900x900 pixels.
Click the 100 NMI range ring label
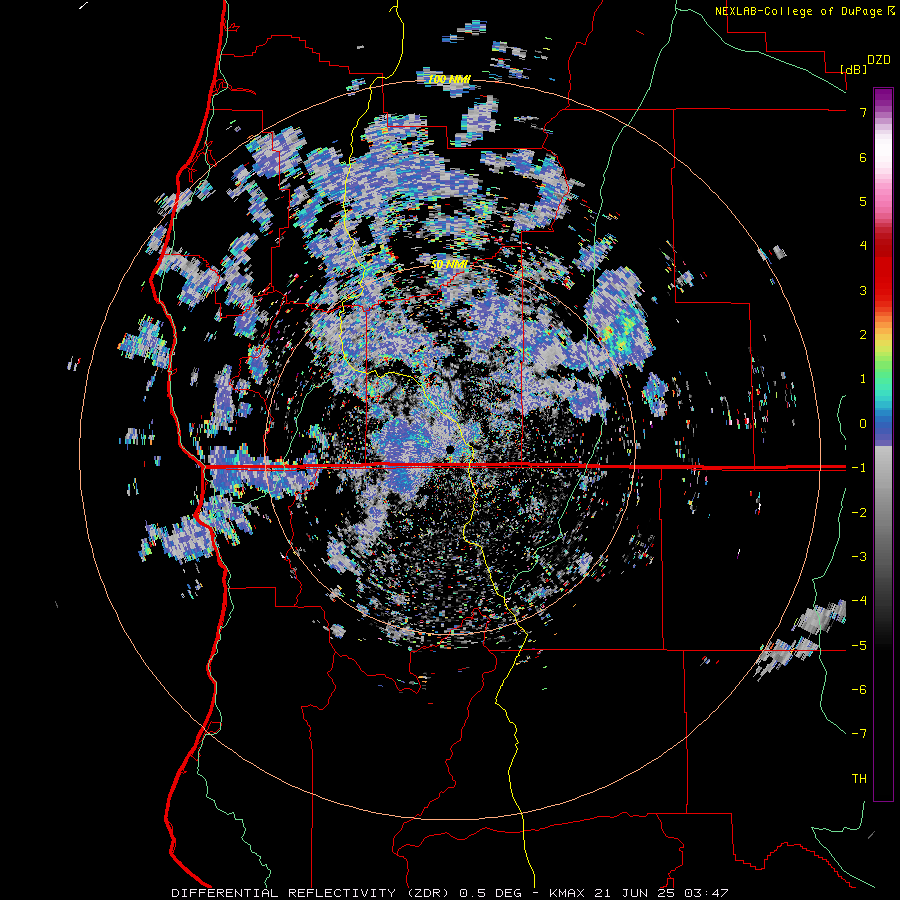click(x=449, y=79)
